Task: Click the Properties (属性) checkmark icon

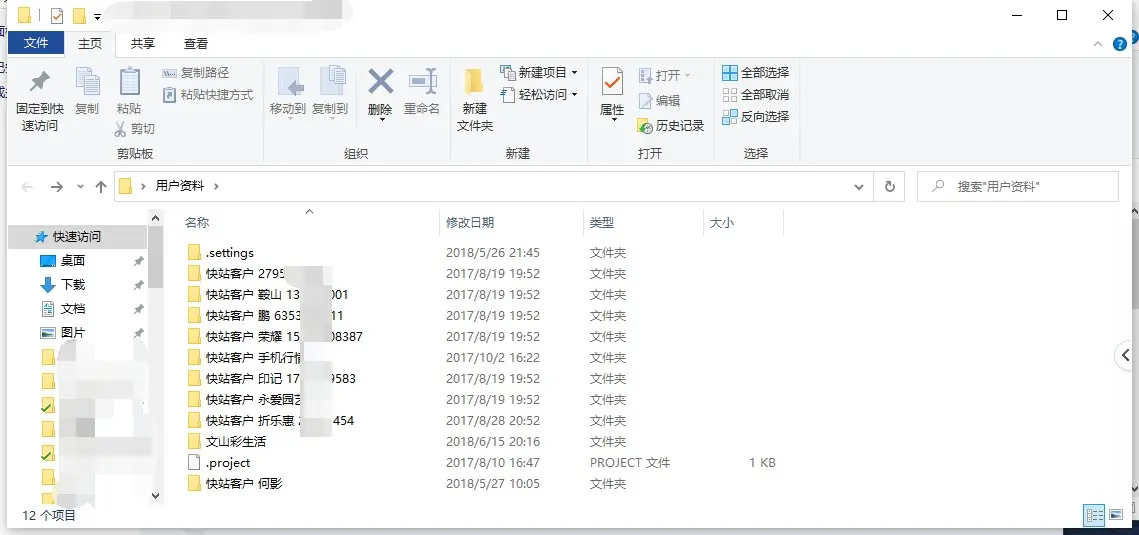Action: tap(612, 82)
